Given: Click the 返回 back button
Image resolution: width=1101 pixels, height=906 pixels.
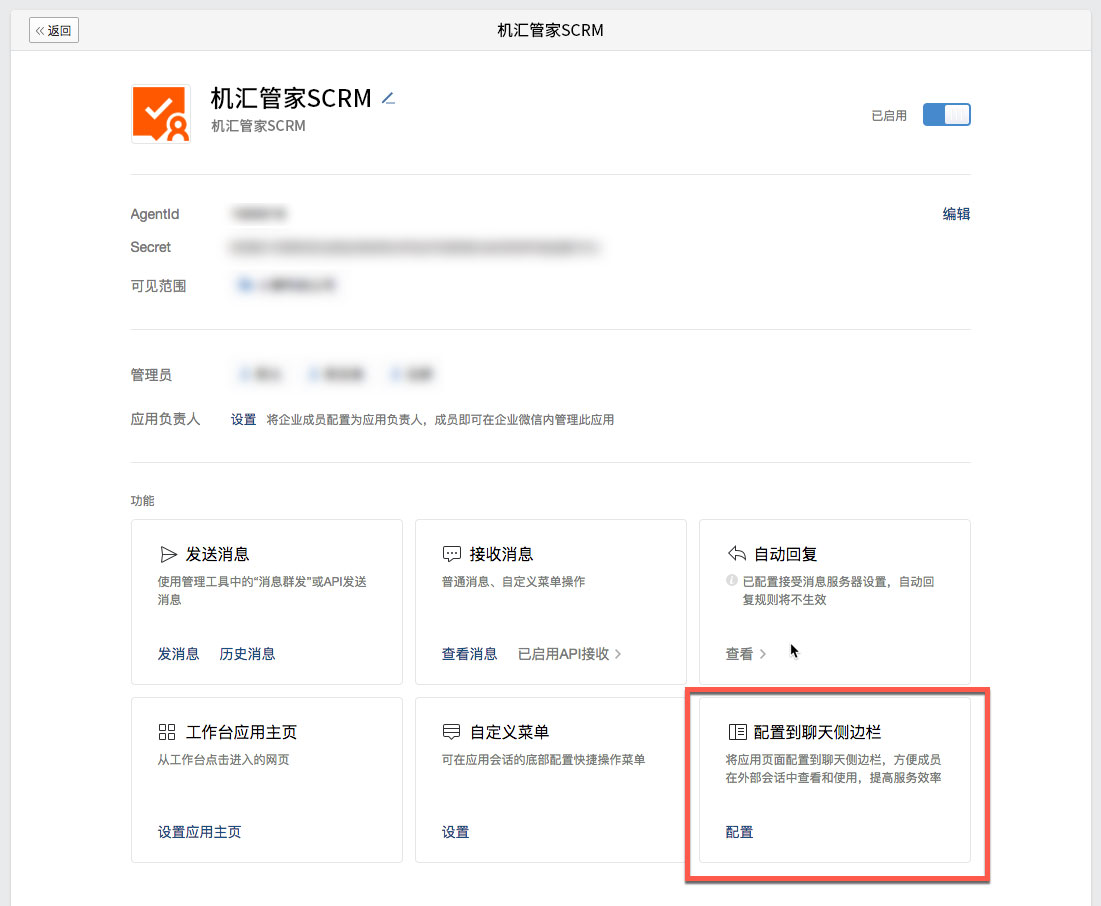Looking at the screenshot, I should 53,30.
